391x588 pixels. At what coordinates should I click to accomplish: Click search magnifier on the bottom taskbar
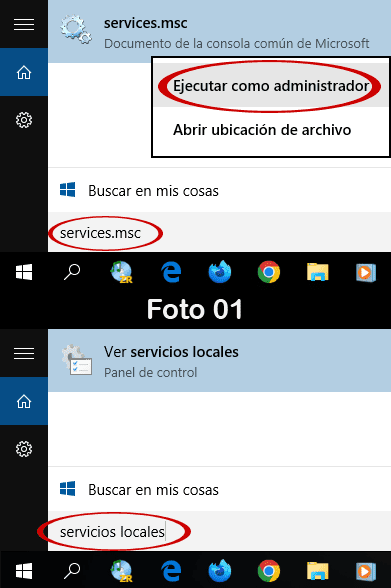pos(72,571)
